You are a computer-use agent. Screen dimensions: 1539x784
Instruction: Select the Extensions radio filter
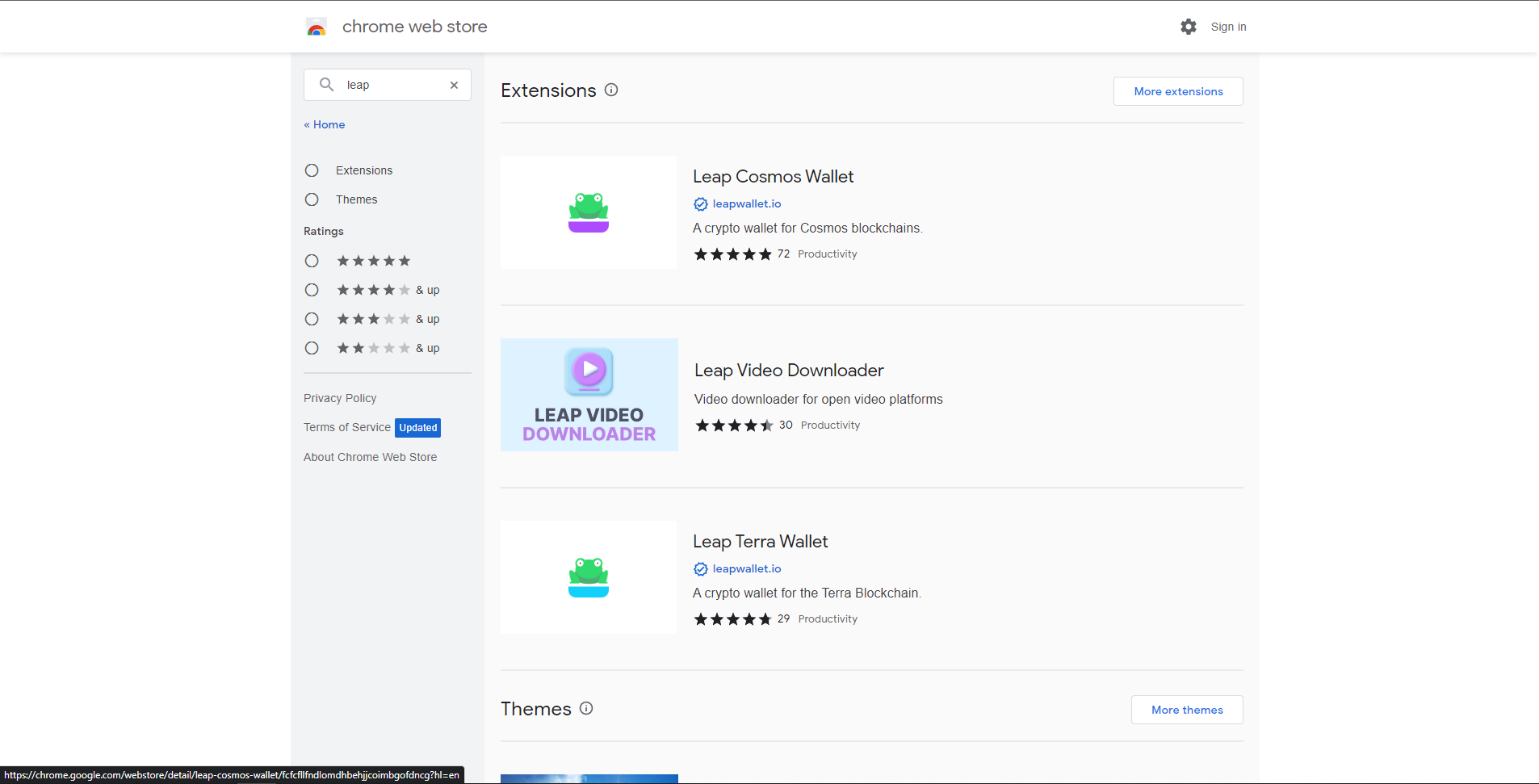point(312,170)
